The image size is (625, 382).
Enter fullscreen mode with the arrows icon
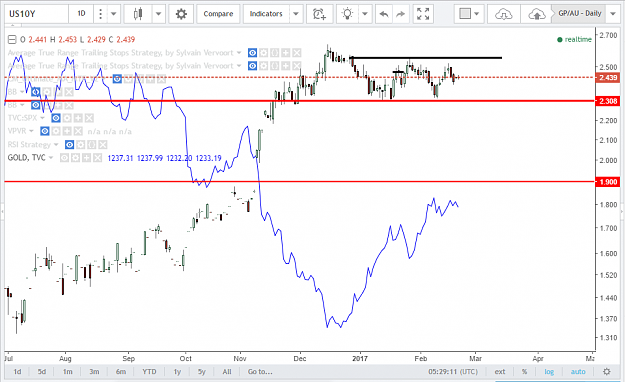423,14
